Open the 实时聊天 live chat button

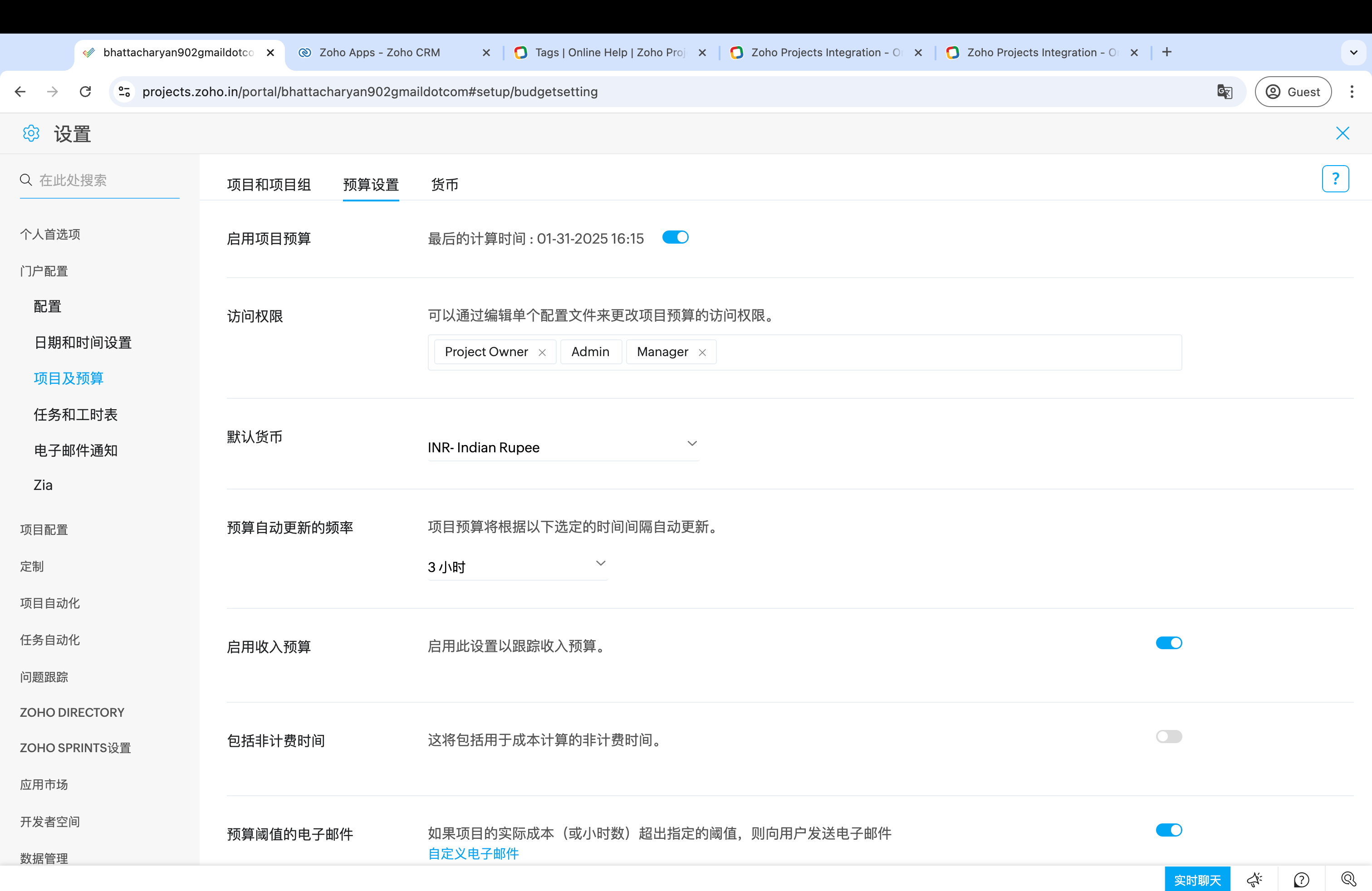(x=1197, y=880)
